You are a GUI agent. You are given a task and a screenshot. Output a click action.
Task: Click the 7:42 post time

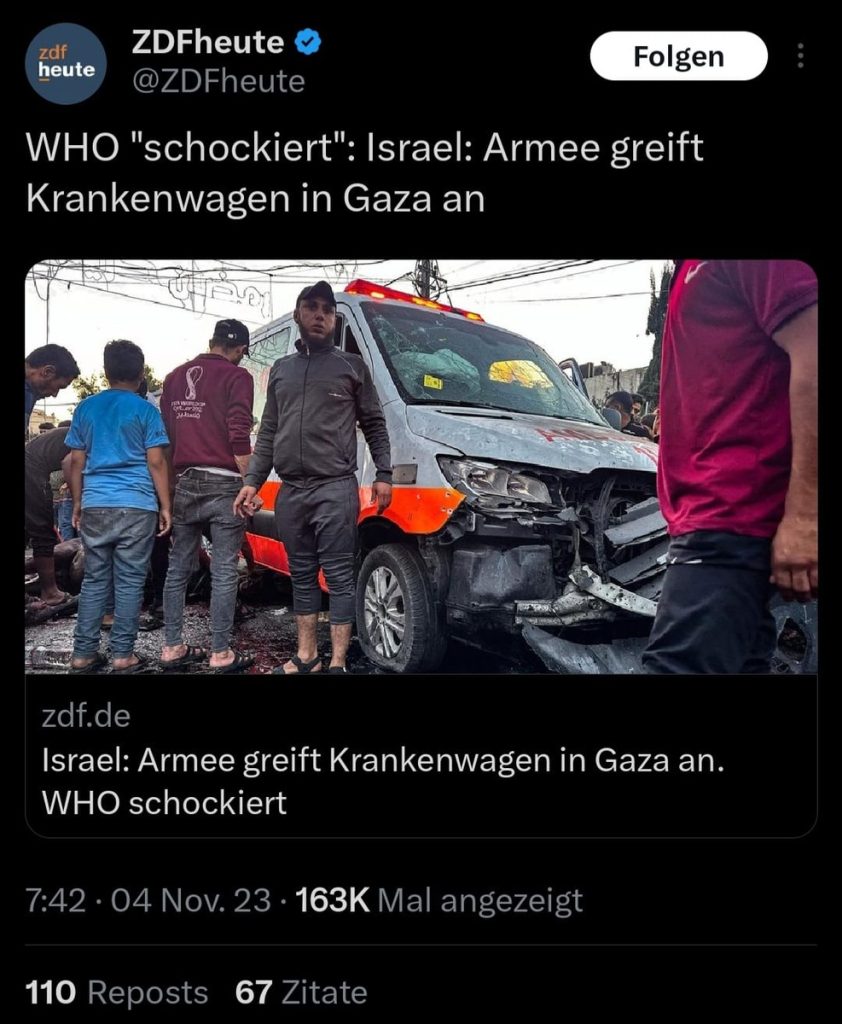coord(55,901)
